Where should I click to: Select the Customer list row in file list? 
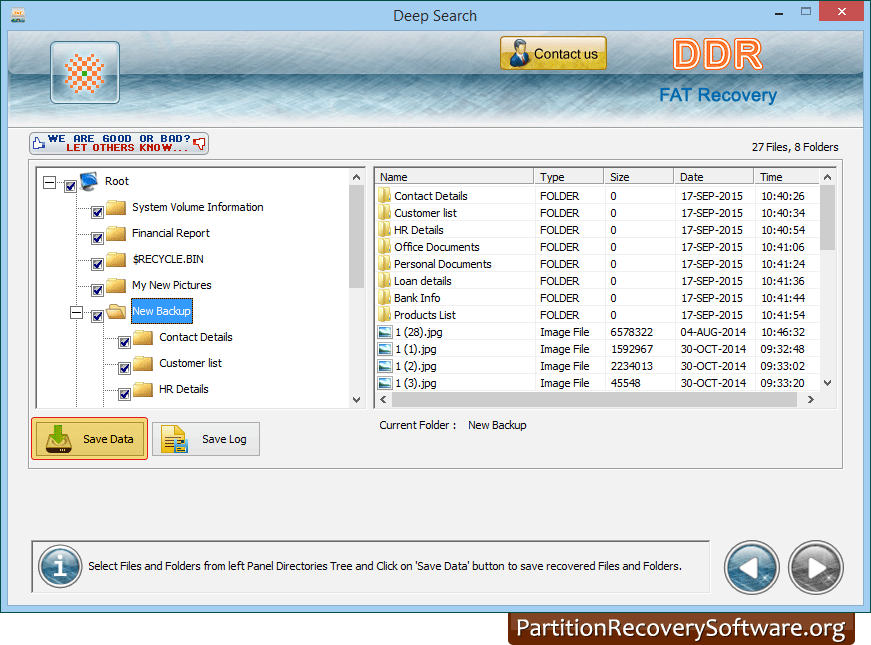click(598, 213)
